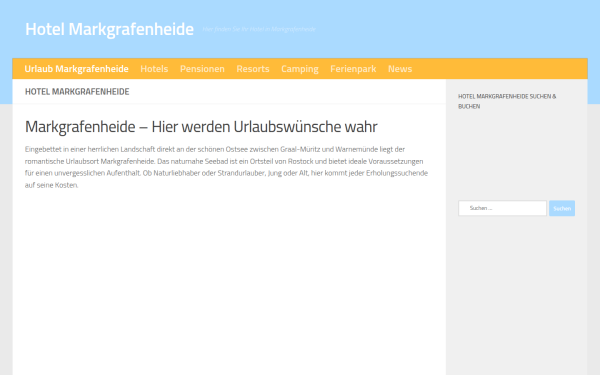Open the News menu item
Viewport: 600px width, 375px height.
[400, 69]
